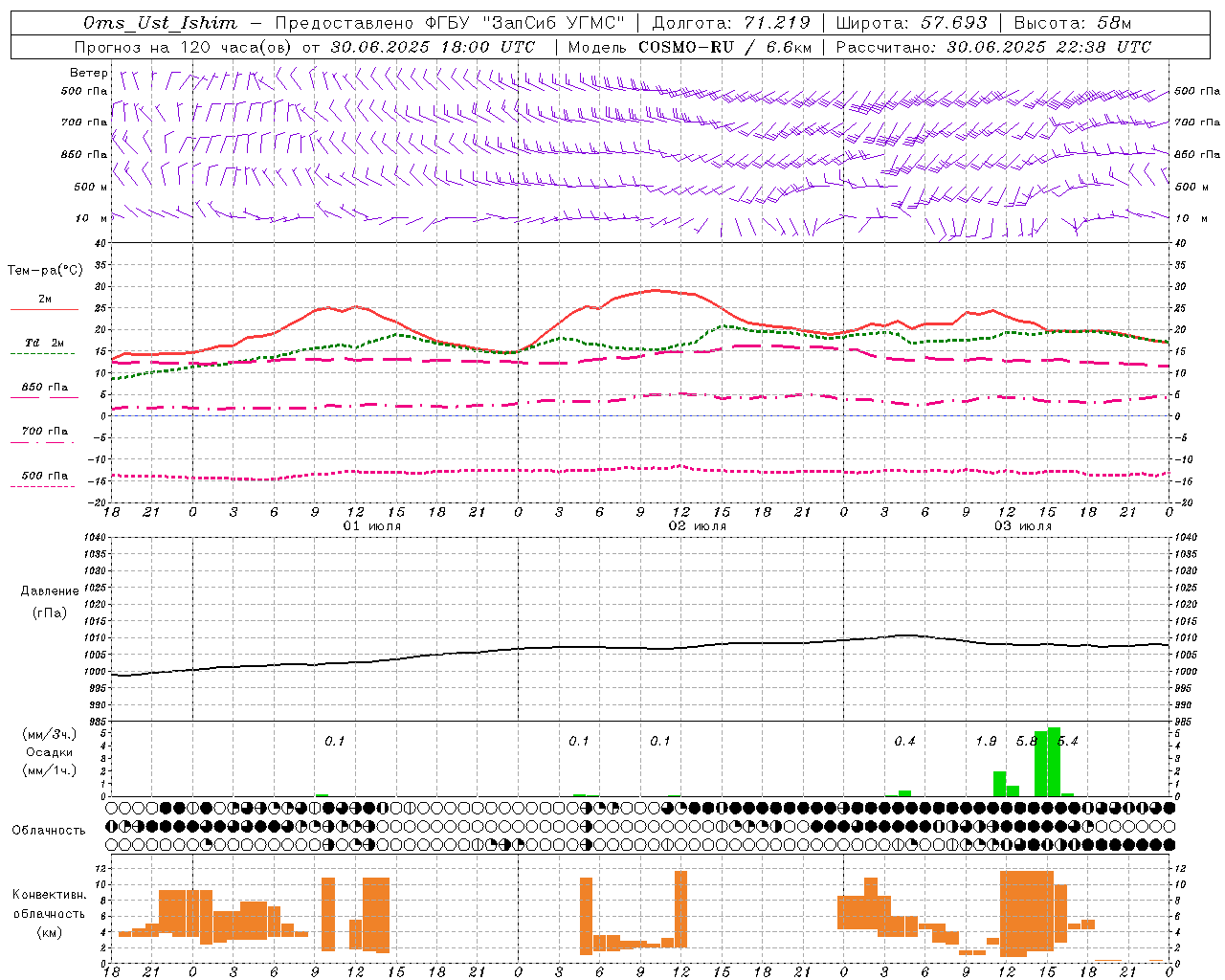The image size is (1225, 980).
Task: Click the 0.4 precipitation amount label
Action: click(904, 741)
